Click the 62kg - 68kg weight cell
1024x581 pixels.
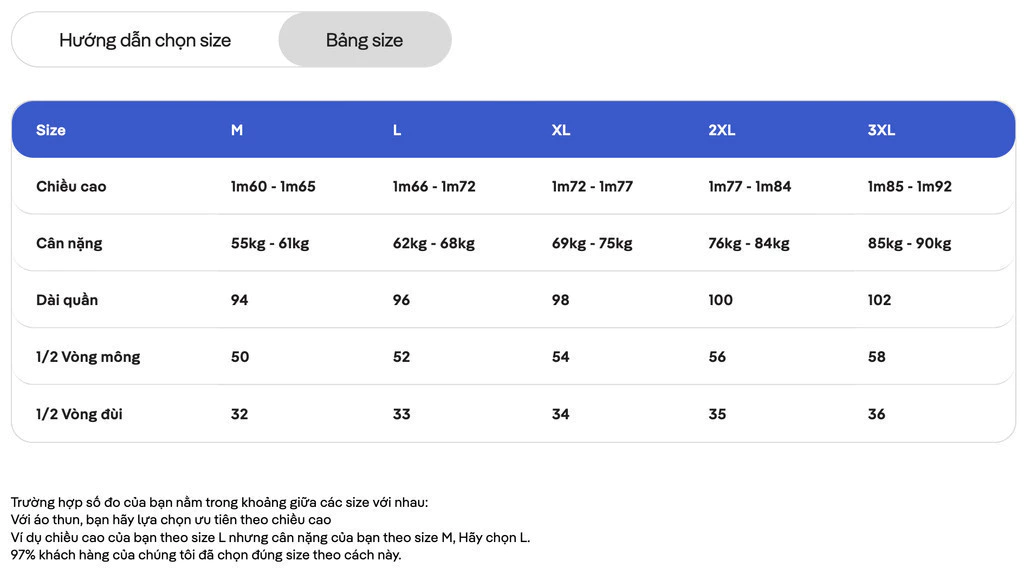click(x=434, y=243)
